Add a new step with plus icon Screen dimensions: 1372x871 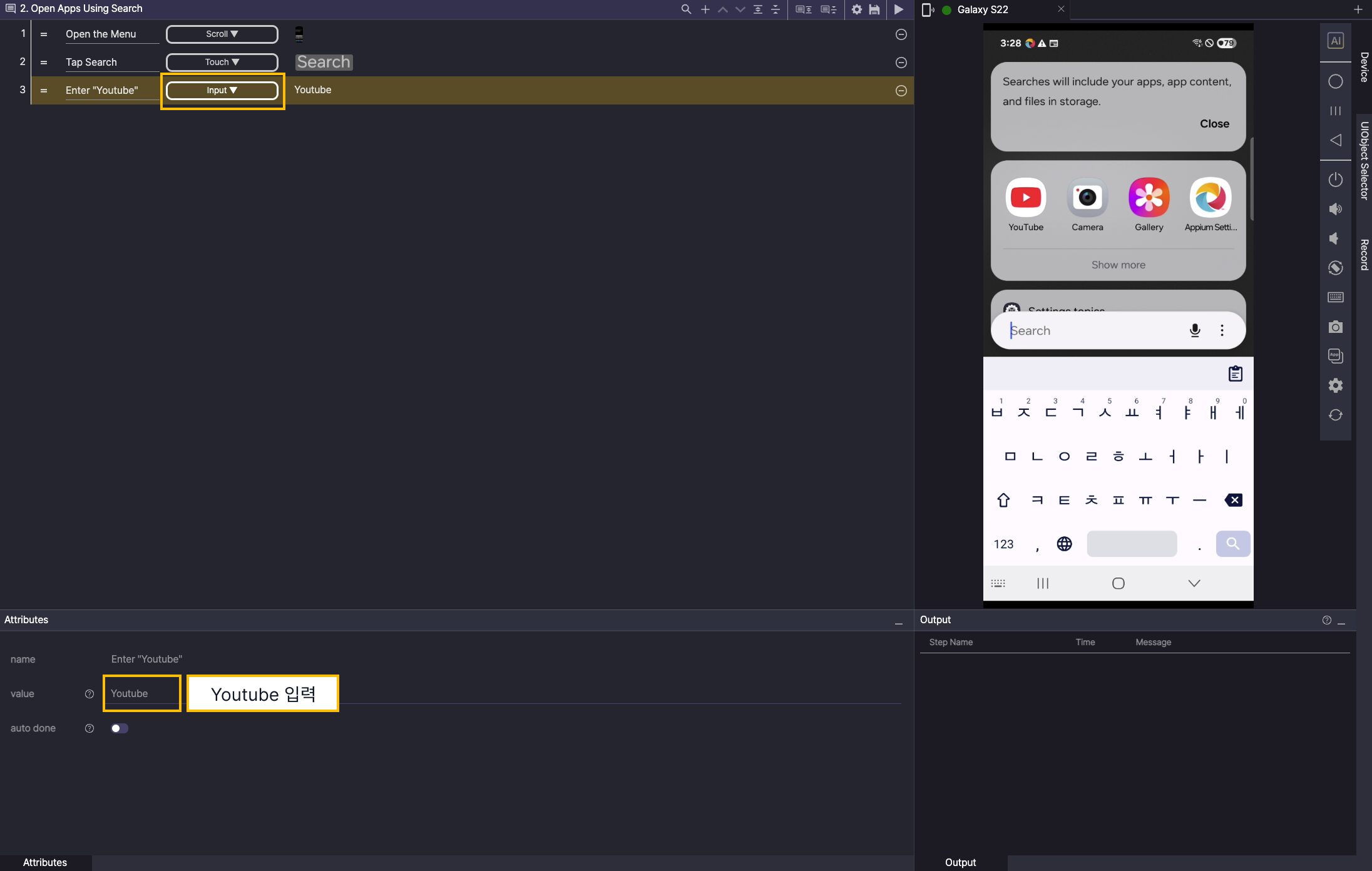click(705, 9)
